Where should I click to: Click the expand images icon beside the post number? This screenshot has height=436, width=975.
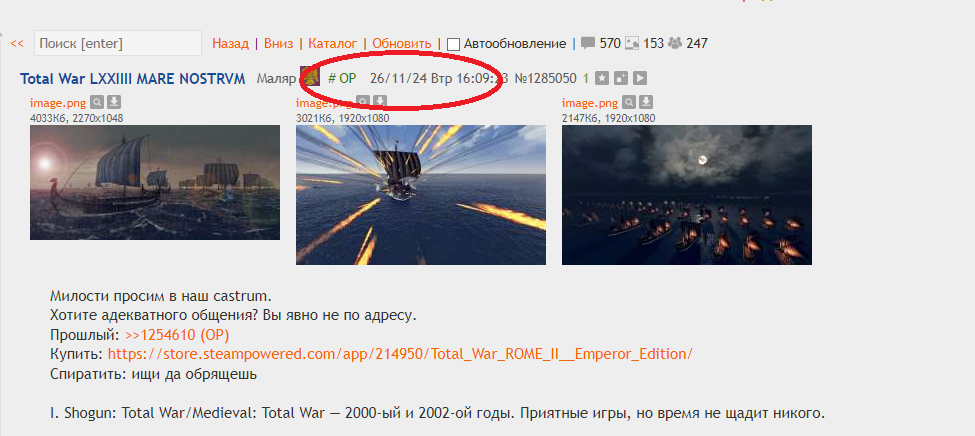(x=621, y=78)
